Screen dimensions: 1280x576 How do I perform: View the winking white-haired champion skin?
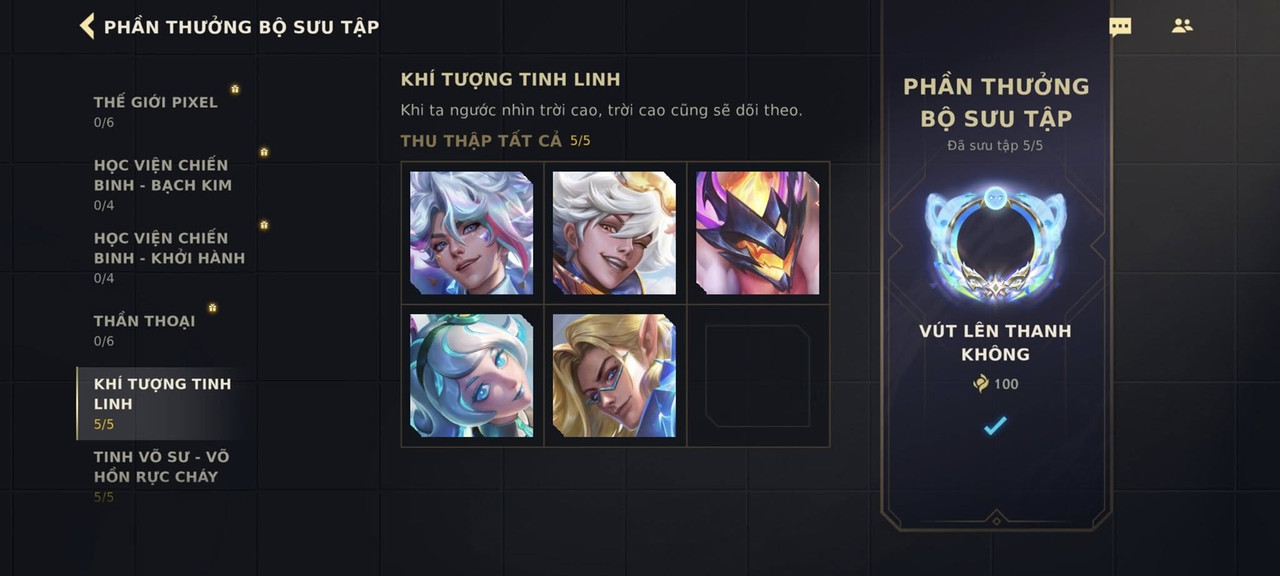pos(615,233)
